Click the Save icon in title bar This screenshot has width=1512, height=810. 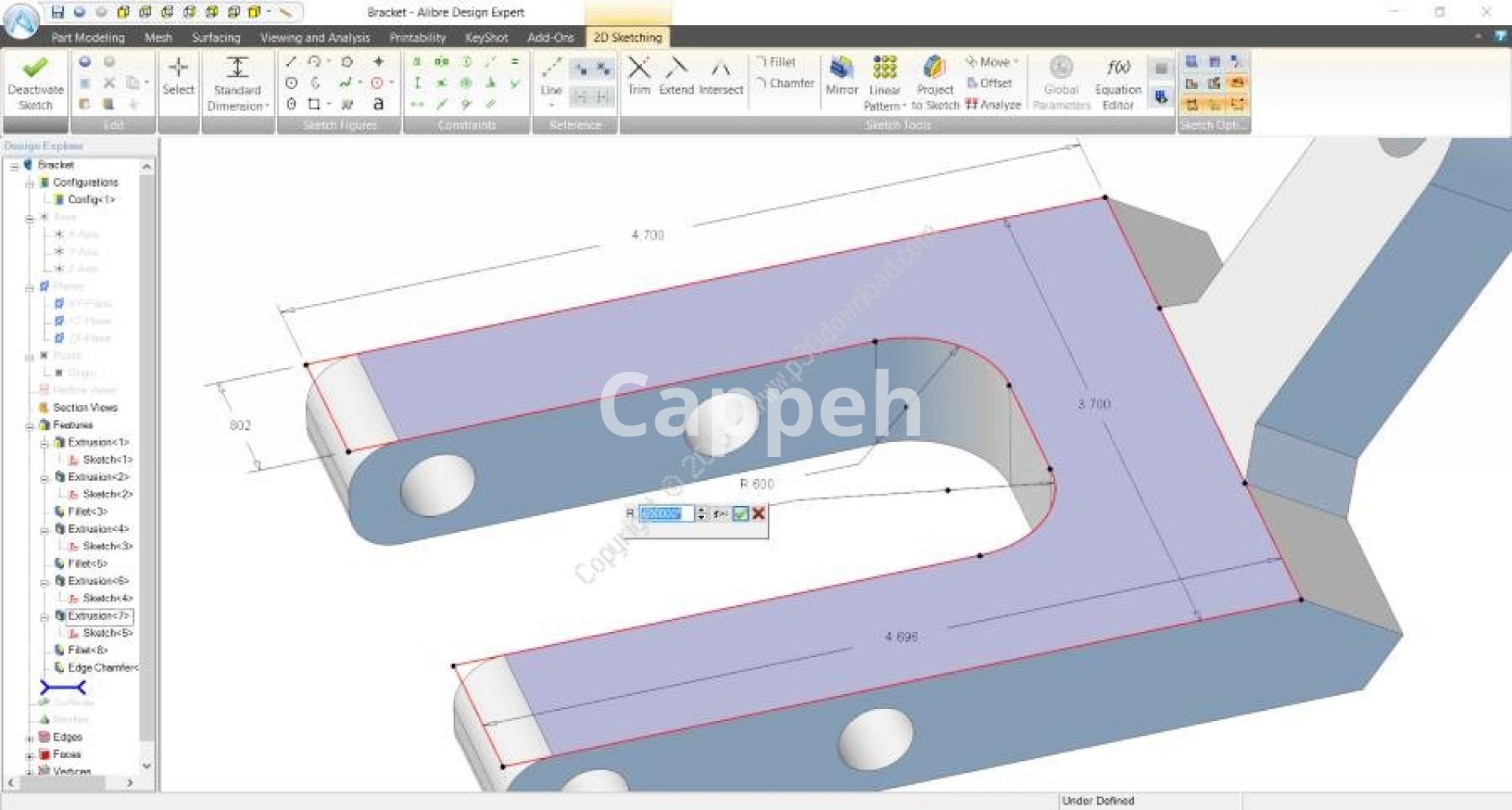tap(57, 12)
